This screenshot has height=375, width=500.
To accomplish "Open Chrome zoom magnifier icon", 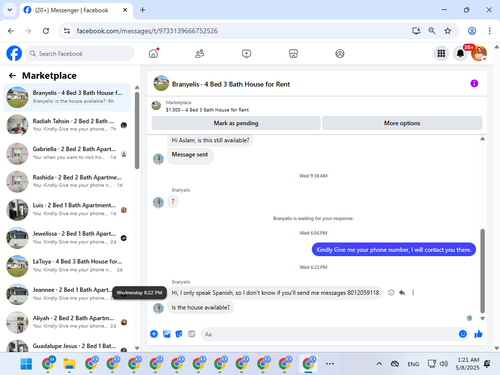I will pyautogui.click(x=432, y=31).
